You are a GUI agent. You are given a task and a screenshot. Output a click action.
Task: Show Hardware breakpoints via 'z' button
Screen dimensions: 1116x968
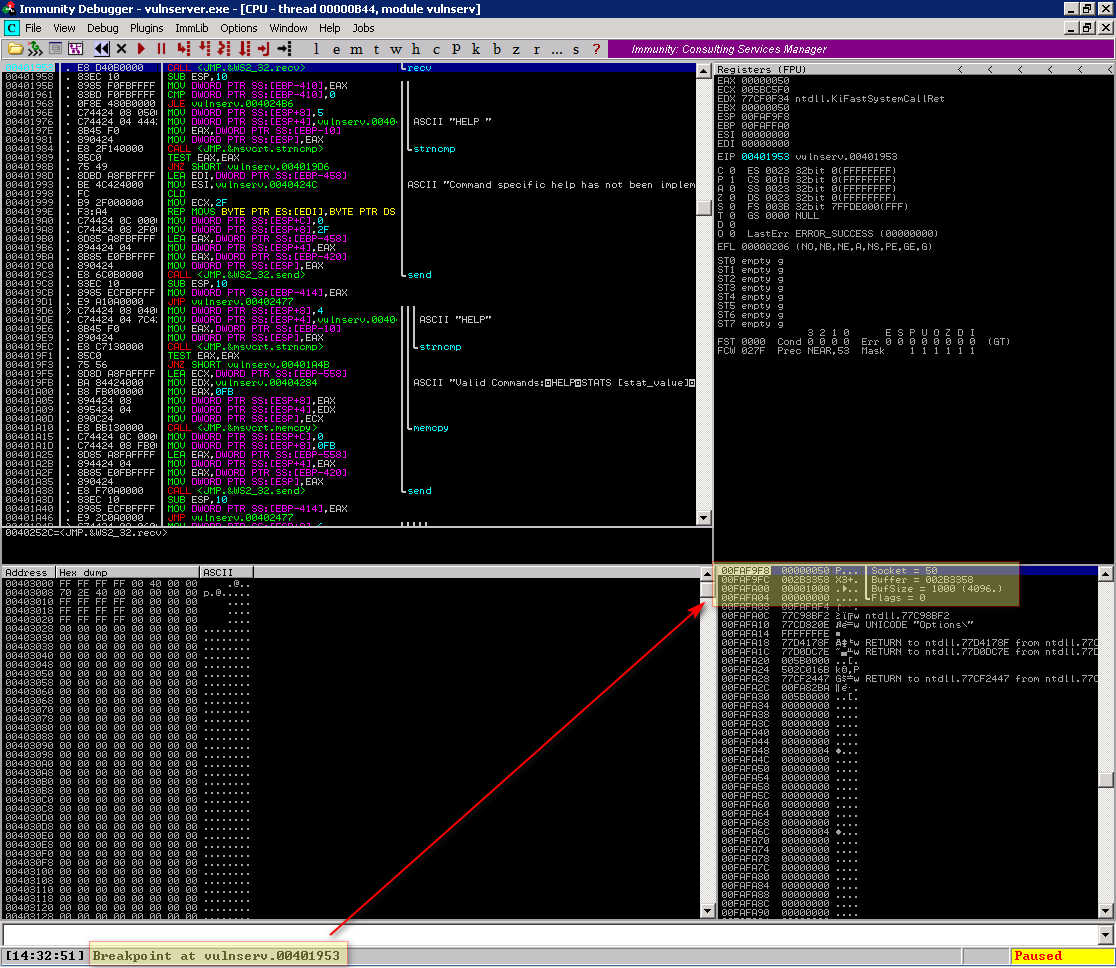517,48
